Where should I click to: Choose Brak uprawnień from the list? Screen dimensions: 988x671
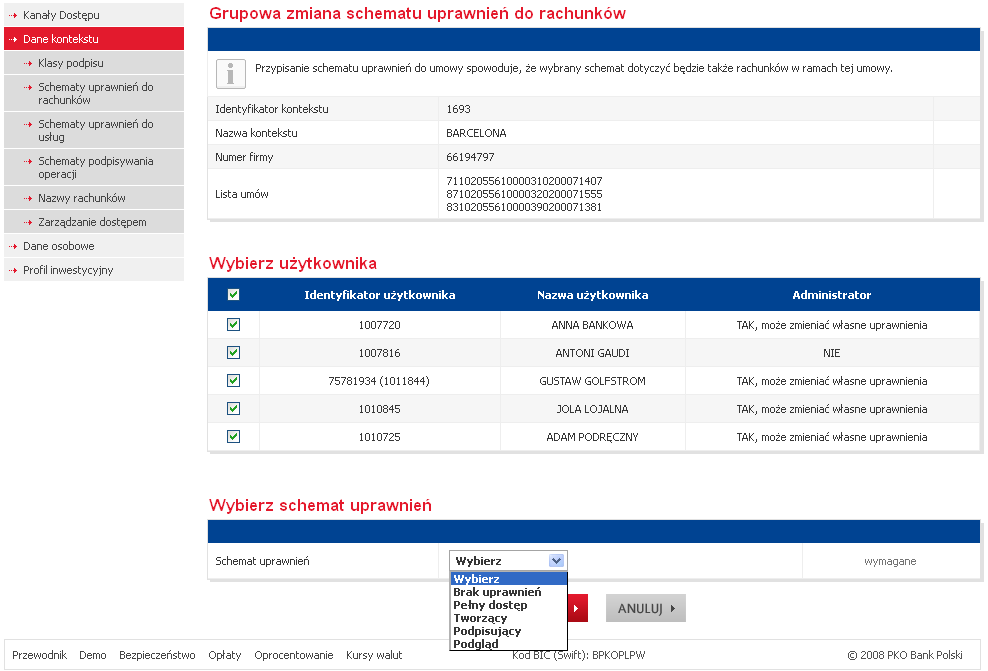click(508, 592)
